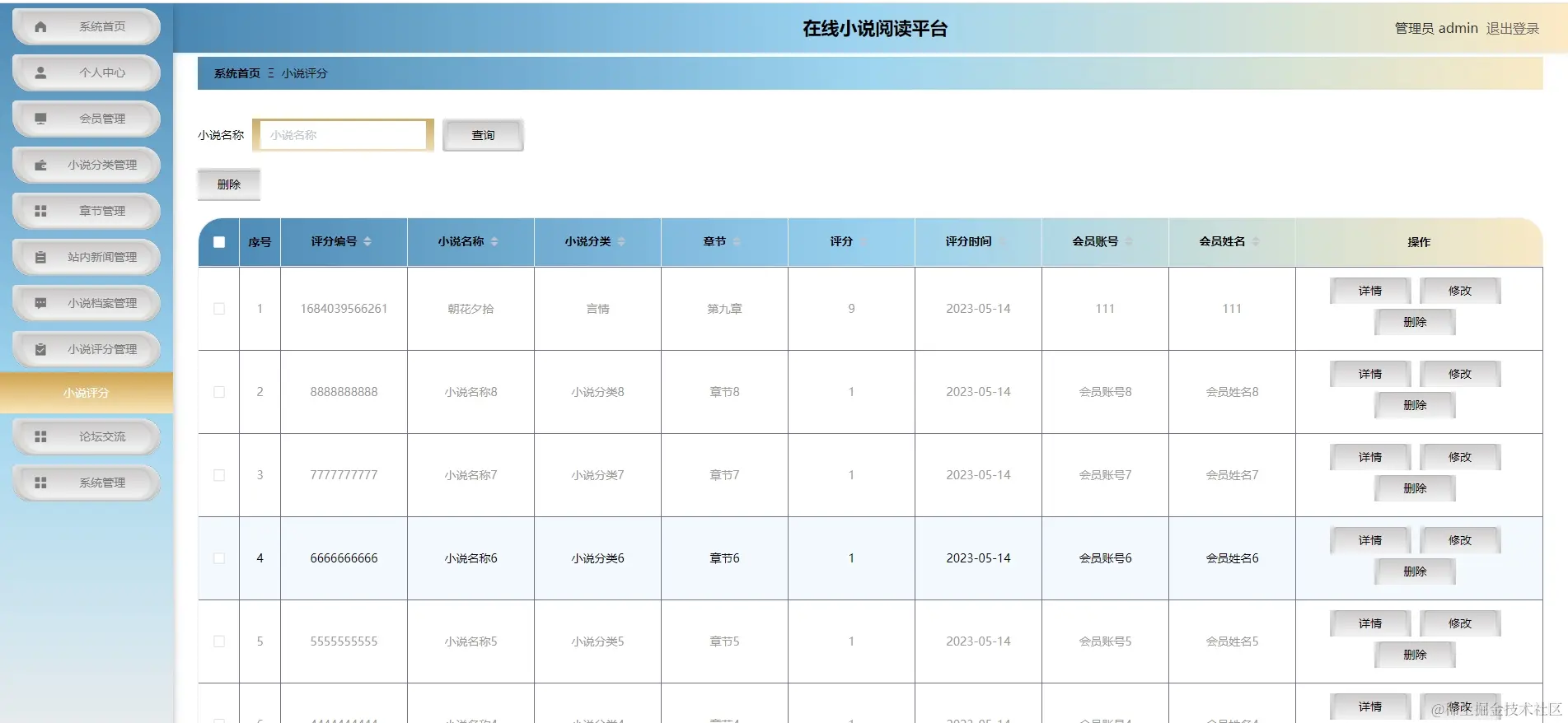This screenshot has width=1568, height=723.
Task: Focus the 小说名称 search input field
Action: pyautogui.click(x=343, y=135)
